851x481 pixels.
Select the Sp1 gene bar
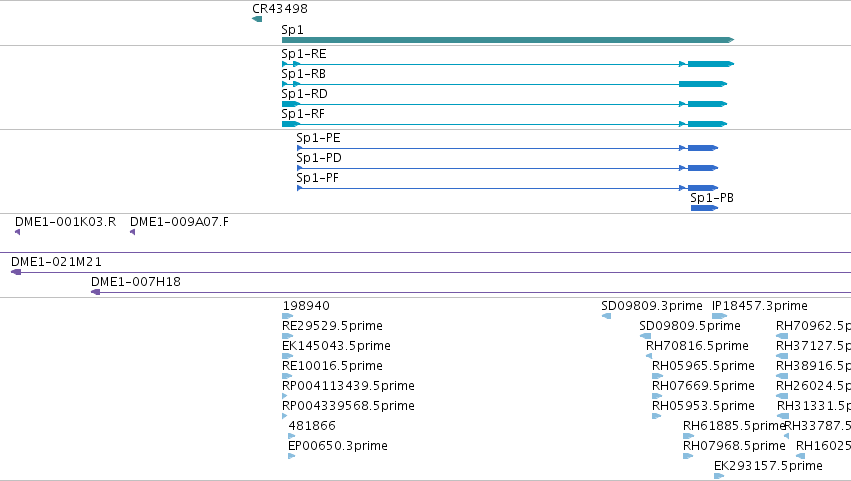tap(508, 40)
